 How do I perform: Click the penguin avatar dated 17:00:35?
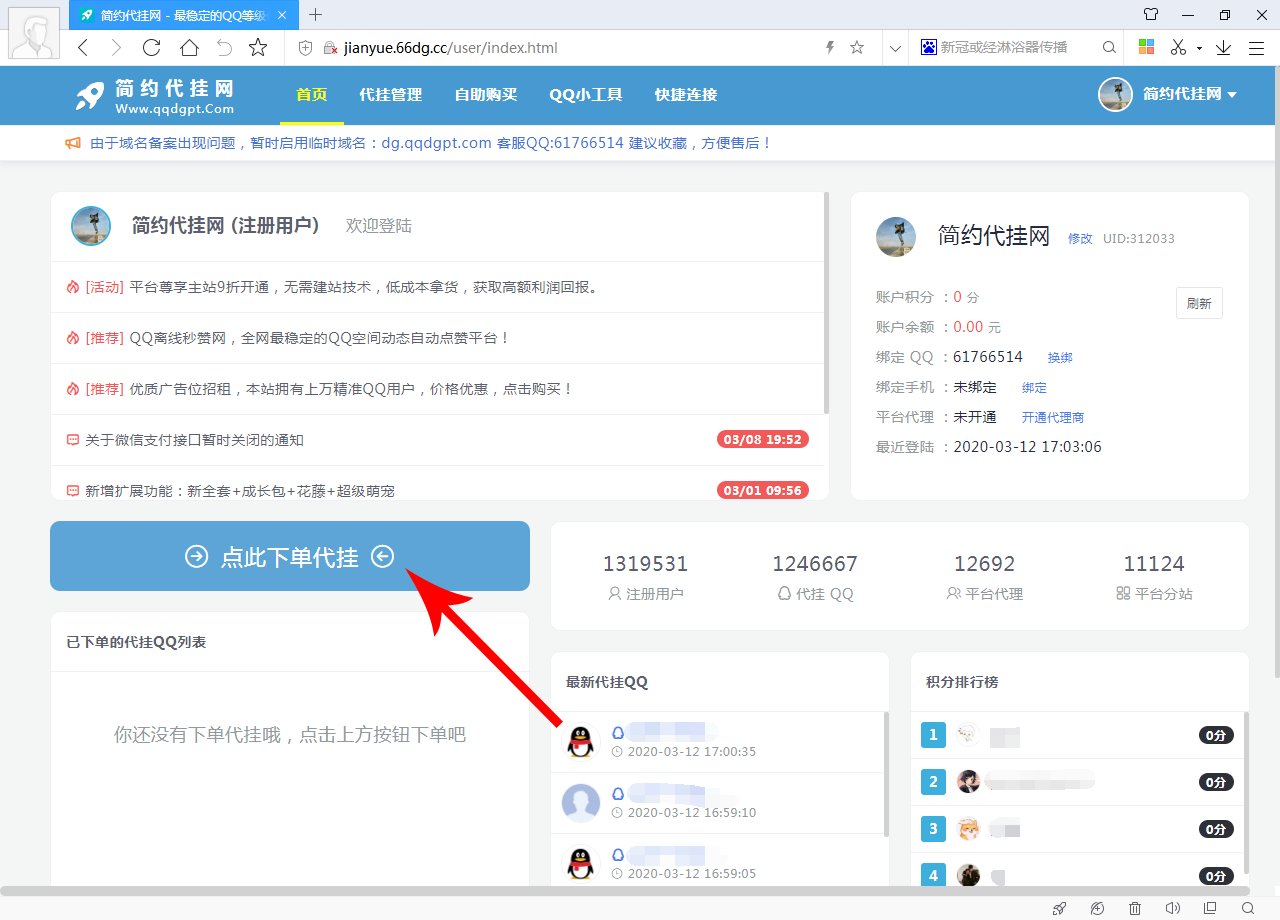580,741
